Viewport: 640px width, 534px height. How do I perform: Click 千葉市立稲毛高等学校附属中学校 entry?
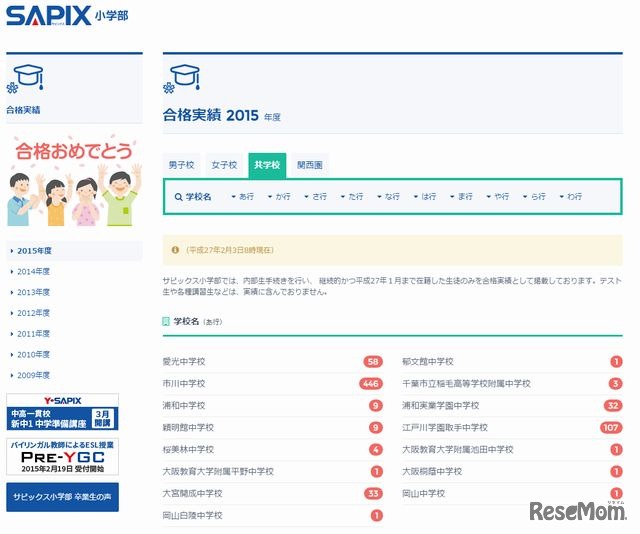(x=466, y=383)
